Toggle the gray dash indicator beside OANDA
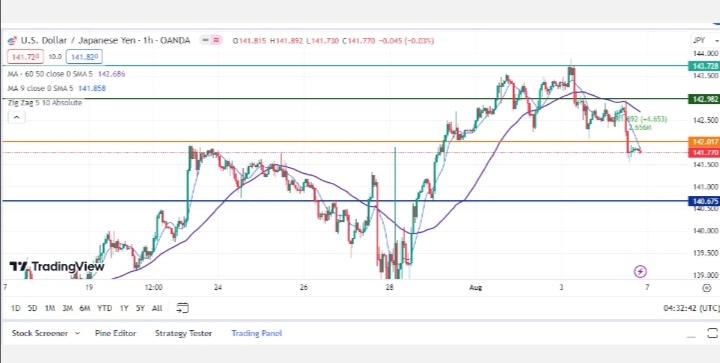 tap(205, 40)
